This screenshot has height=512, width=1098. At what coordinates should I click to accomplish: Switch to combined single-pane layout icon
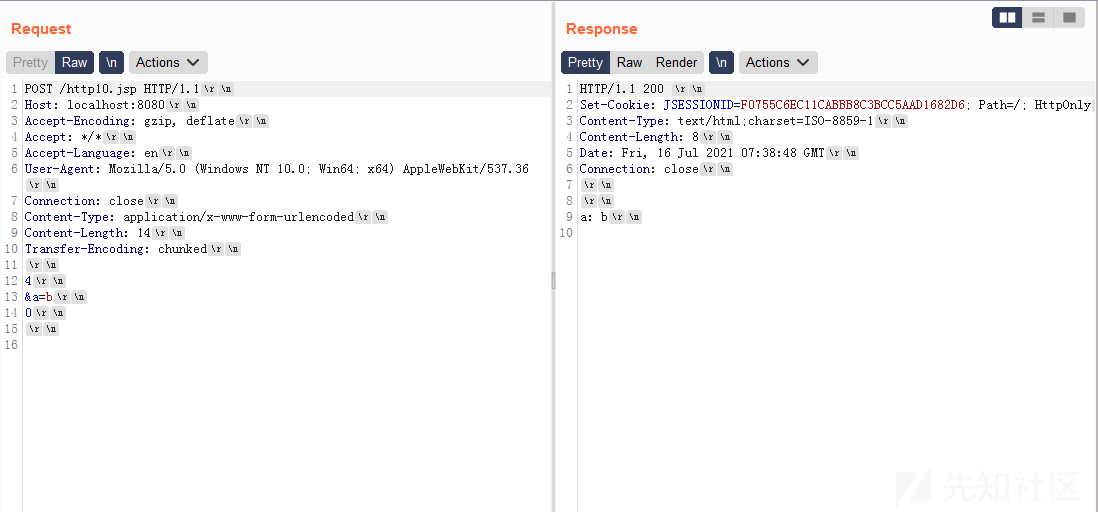(x=1069, y=18)
